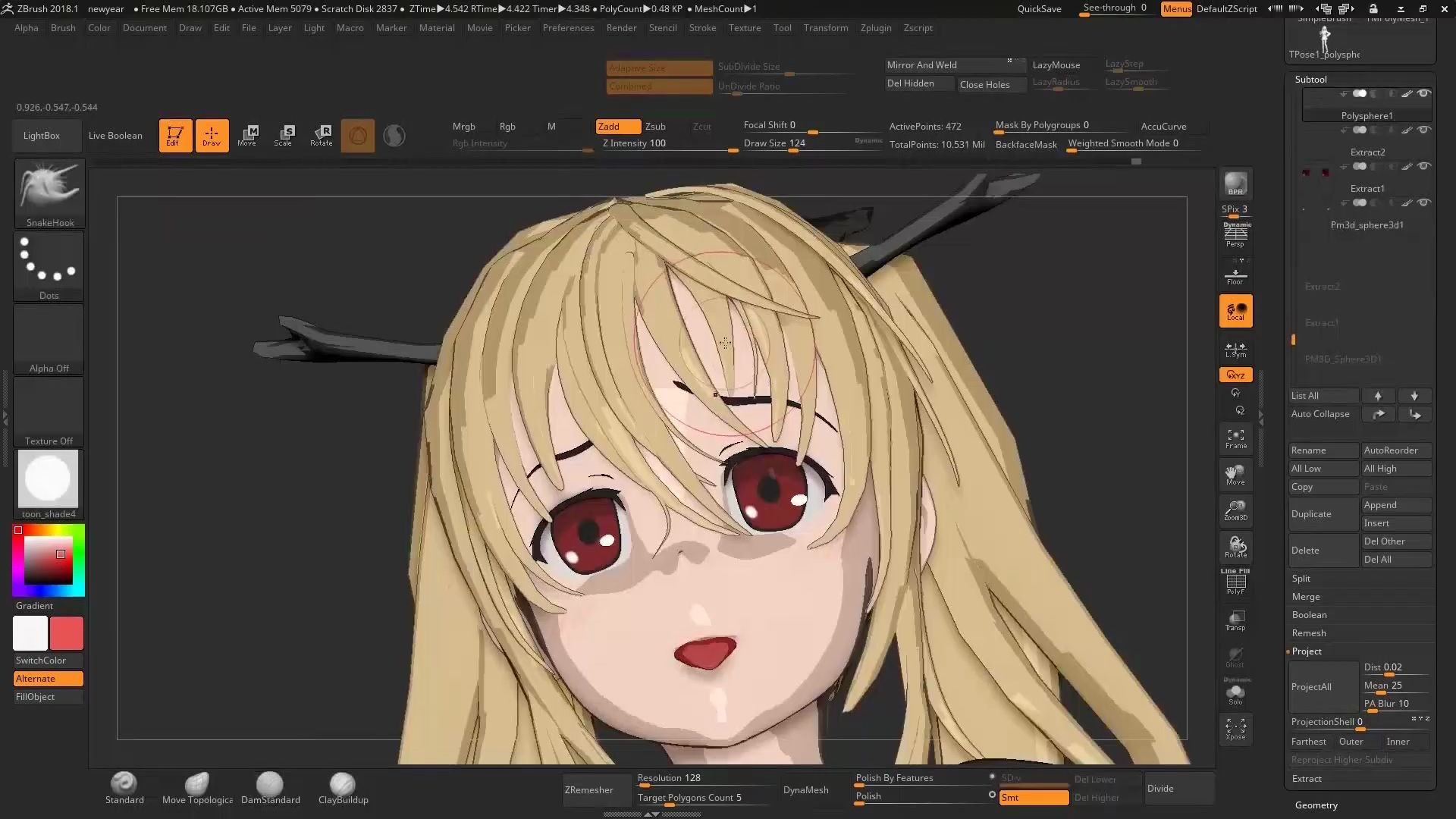Click the red secondary color swatch
Image resolution: width=1456 pixels, height=819 pixels.
67,633
